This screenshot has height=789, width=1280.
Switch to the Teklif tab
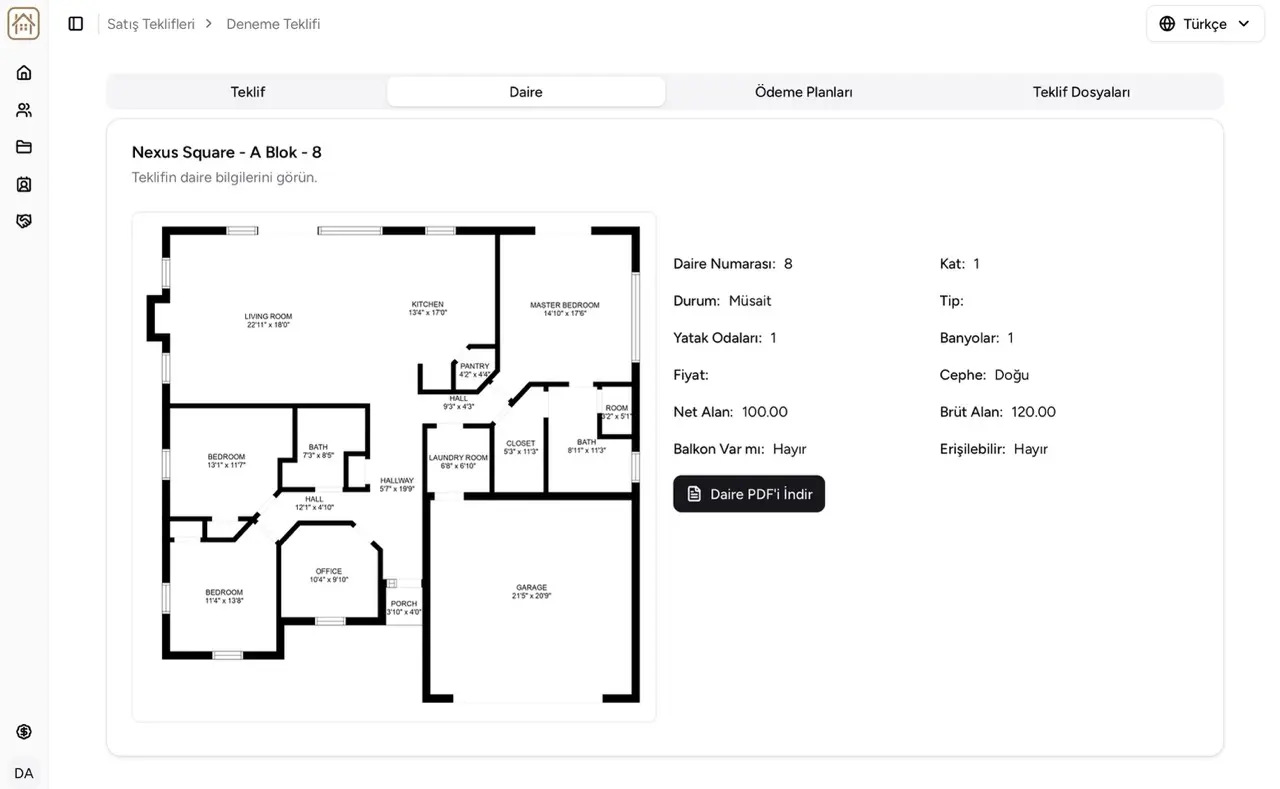click(248, 92)
